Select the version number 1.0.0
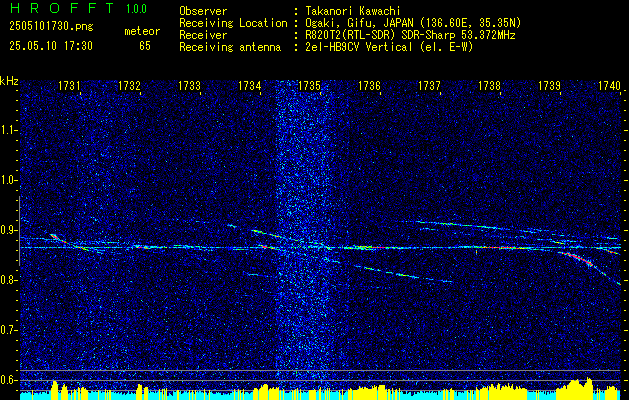The image size is (629, 400). [136, 8]
